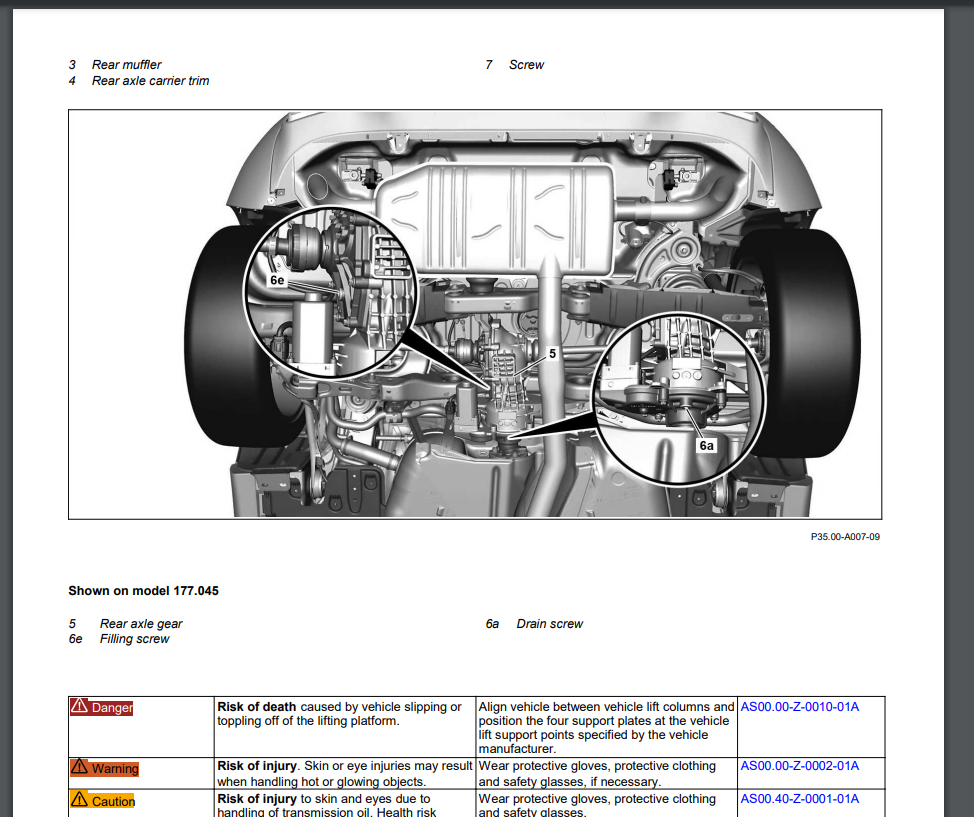Select the figure reference "P35.00-A007-09"

click(x=845, y=537)
